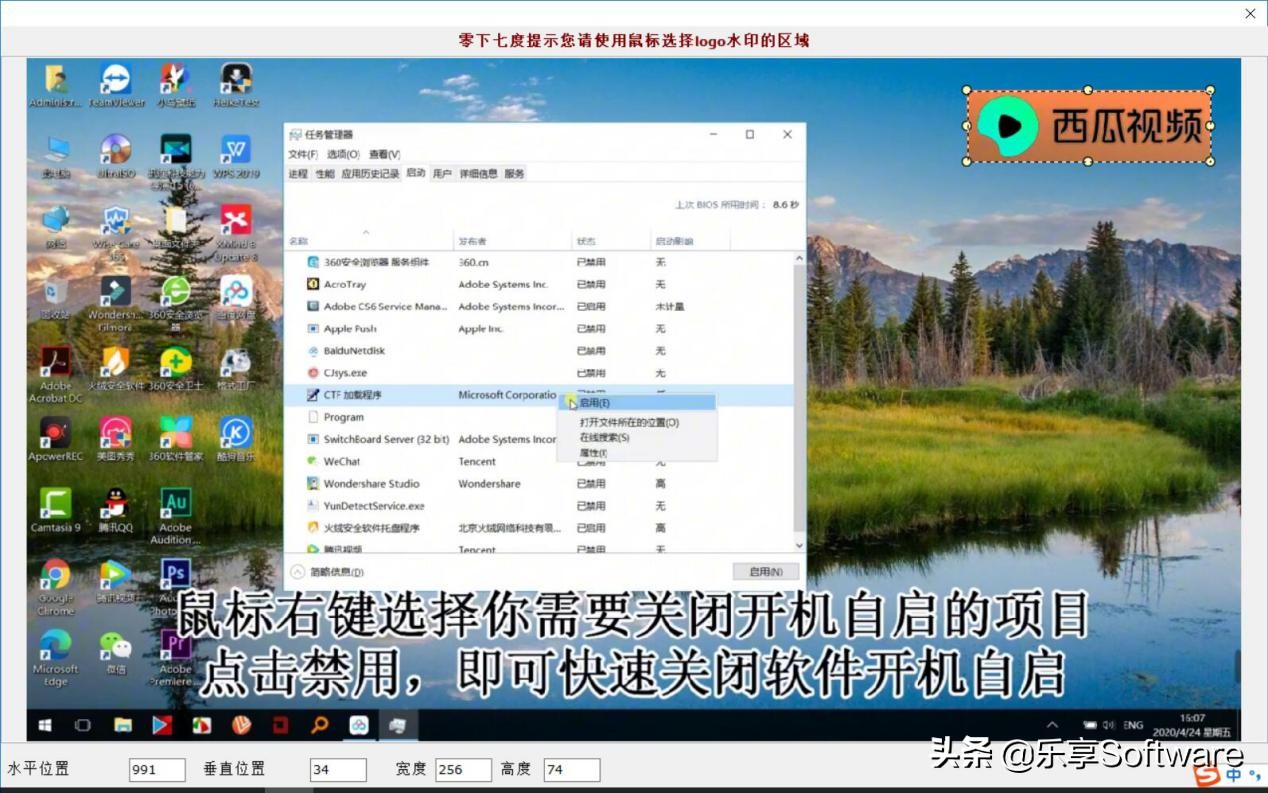This screenshot has width=1268, height=793.
Task: Click the Camtasia 9 desktop icon
Action: [x=55, y=511]
